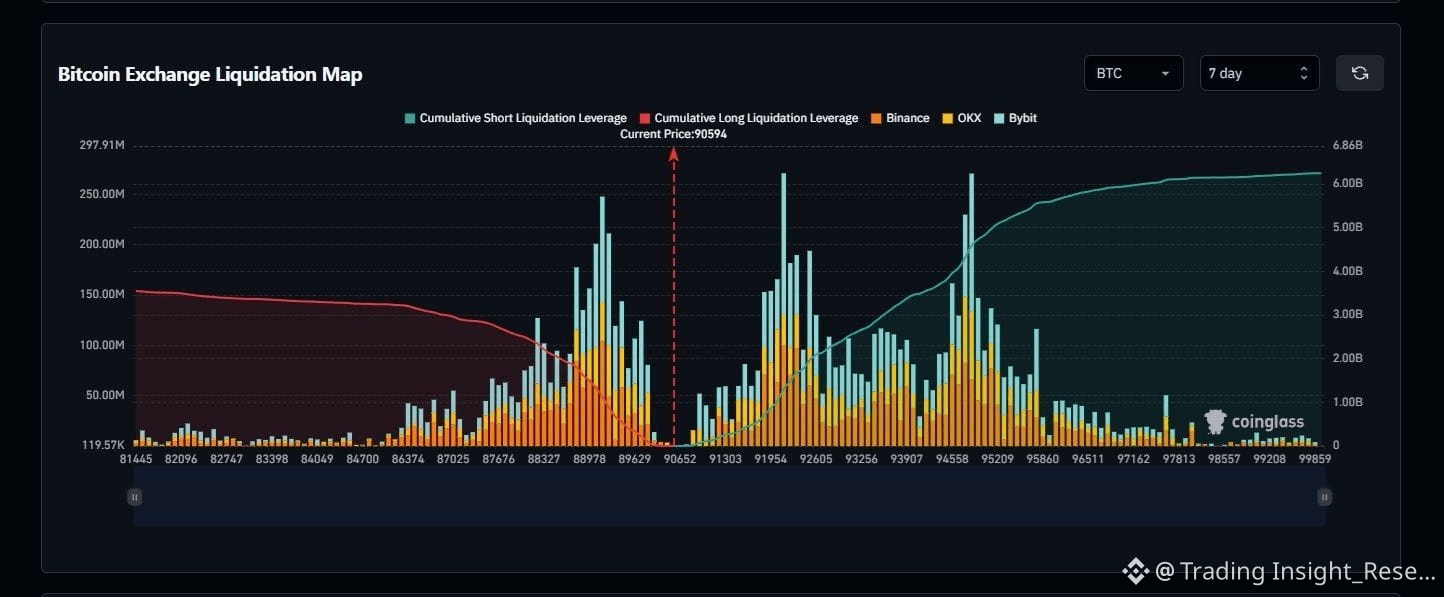The height and width of the screenshot is (597, 1444).
Task: Toggle the OKX legend entry
Action: [x=961, y=118]
